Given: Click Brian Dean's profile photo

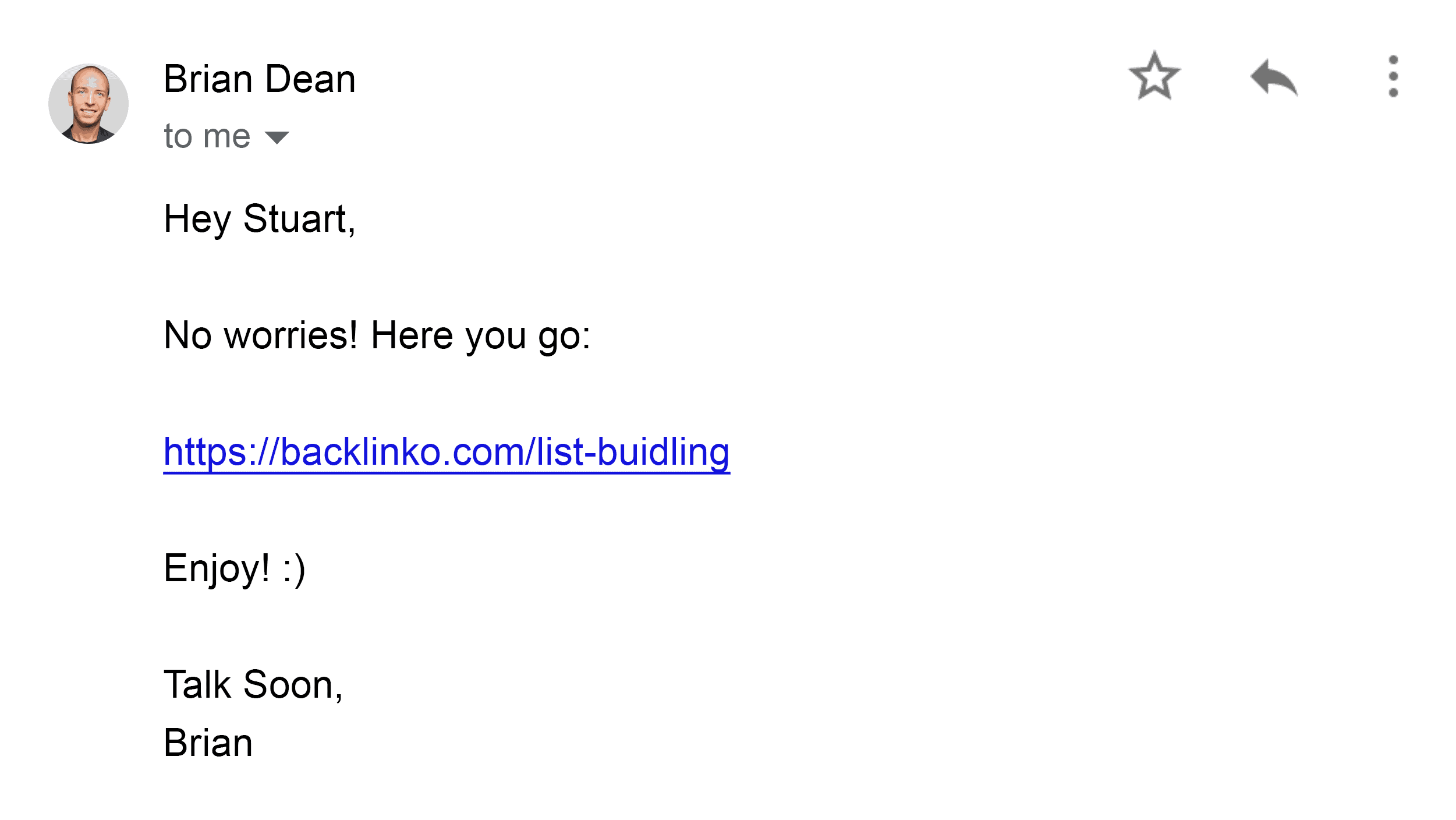Looking at the screenshot, I should click(x=88, y=104).
